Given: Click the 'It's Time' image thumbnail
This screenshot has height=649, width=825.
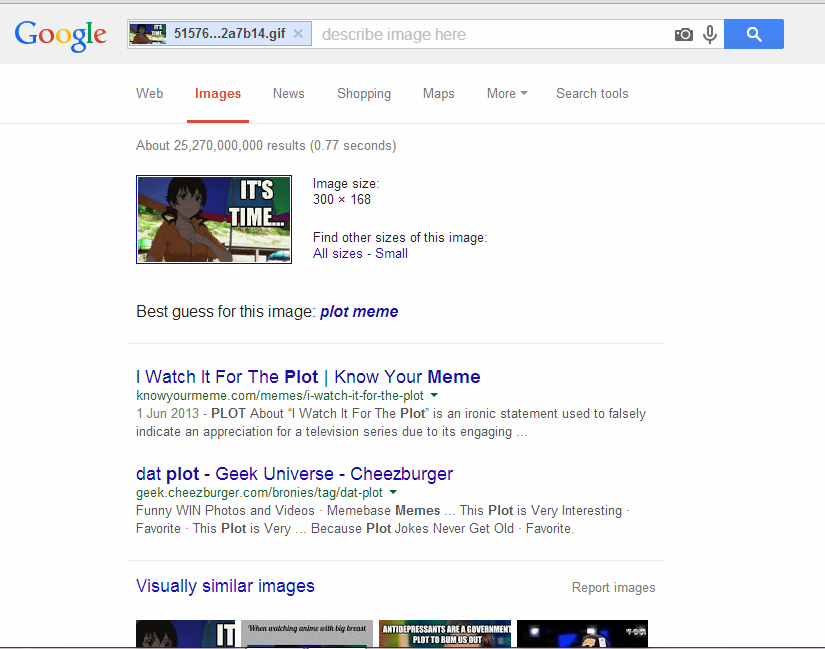Looking at the screenshot, I should [214, 220].
